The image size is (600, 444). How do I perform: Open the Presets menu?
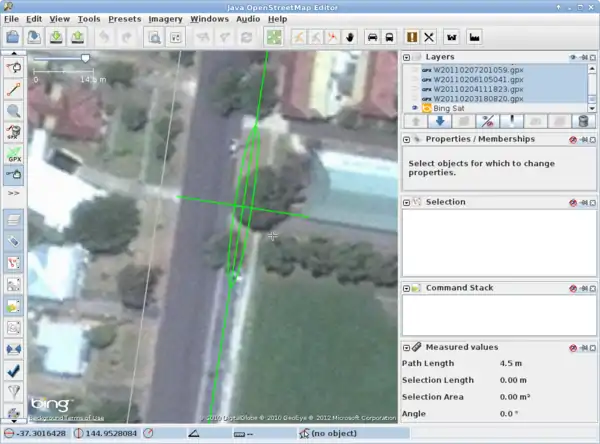point(124,18)
